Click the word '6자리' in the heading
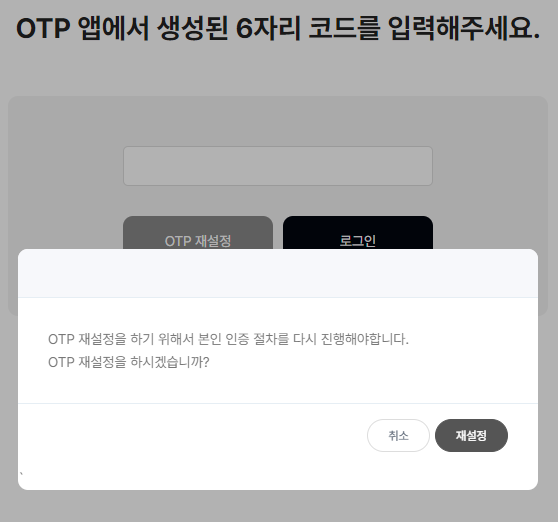Screen dimensions: 558x522 pos(269,28)
